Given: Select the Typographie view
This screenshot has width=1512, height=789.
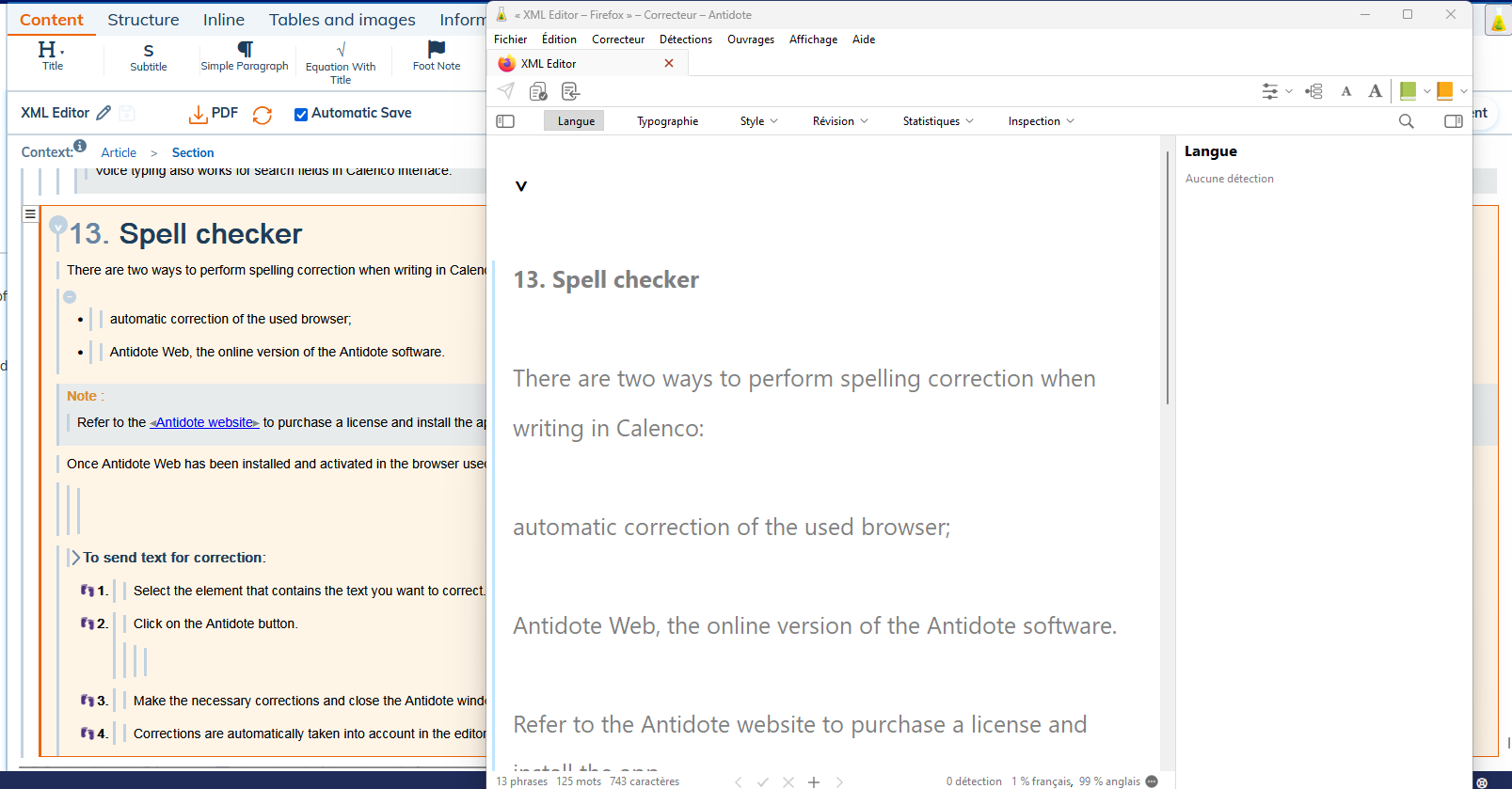Looking at the screenshot, I should pos(667,121).
